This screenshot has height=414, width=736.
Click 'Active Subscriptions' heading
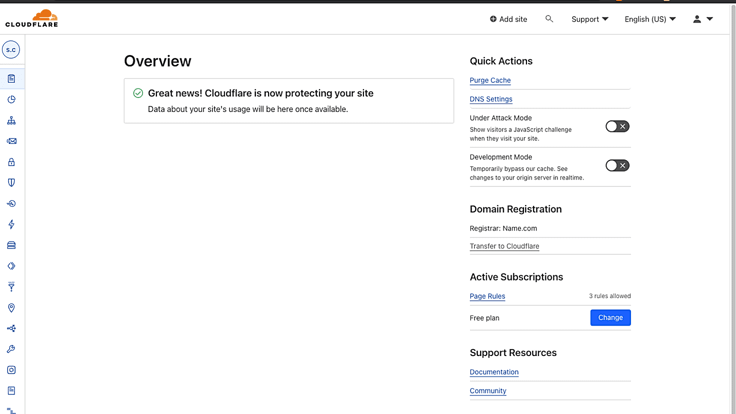click(516, 277)
